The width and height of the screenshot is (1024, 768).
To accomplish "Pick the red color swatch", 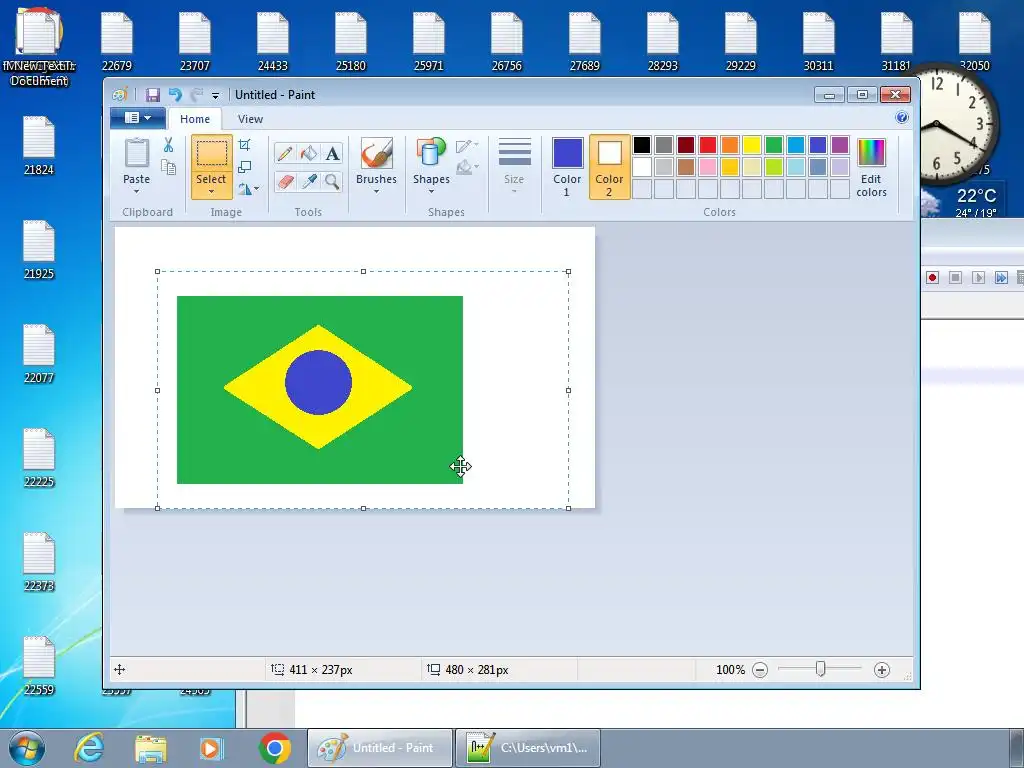I will coord(708,145).
